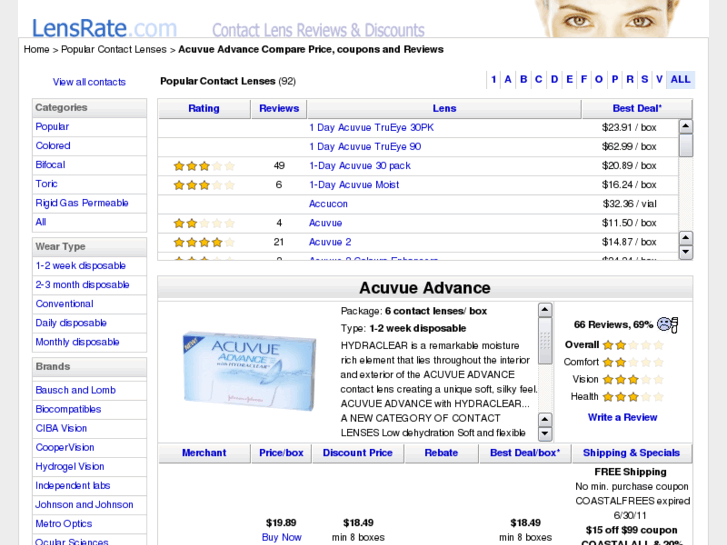Click the sad face review icon
Viewport: 727px width, 545px height.
[667, 324]
